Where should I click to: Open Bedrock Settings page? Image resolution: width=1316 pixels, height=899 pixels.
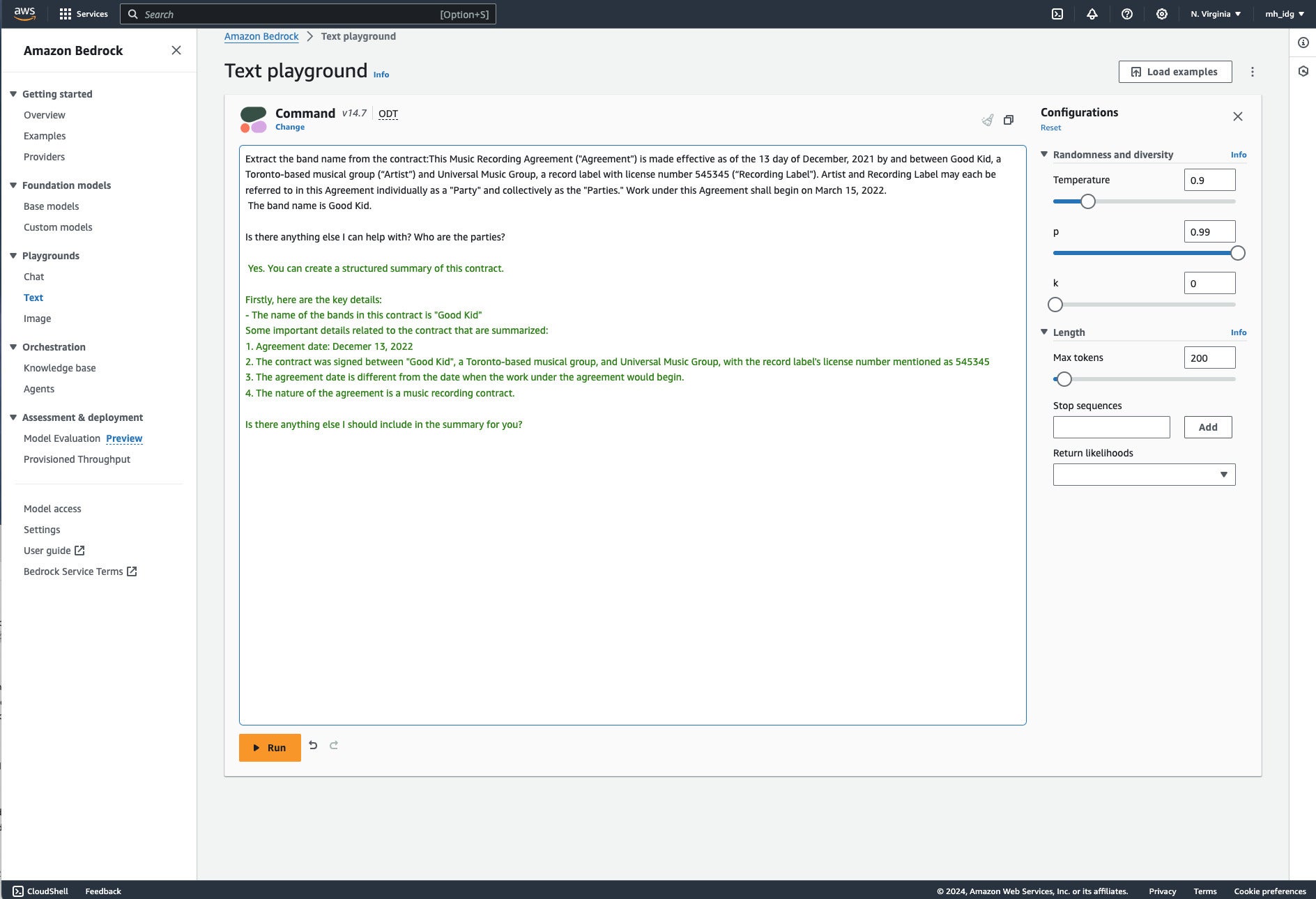42,530
